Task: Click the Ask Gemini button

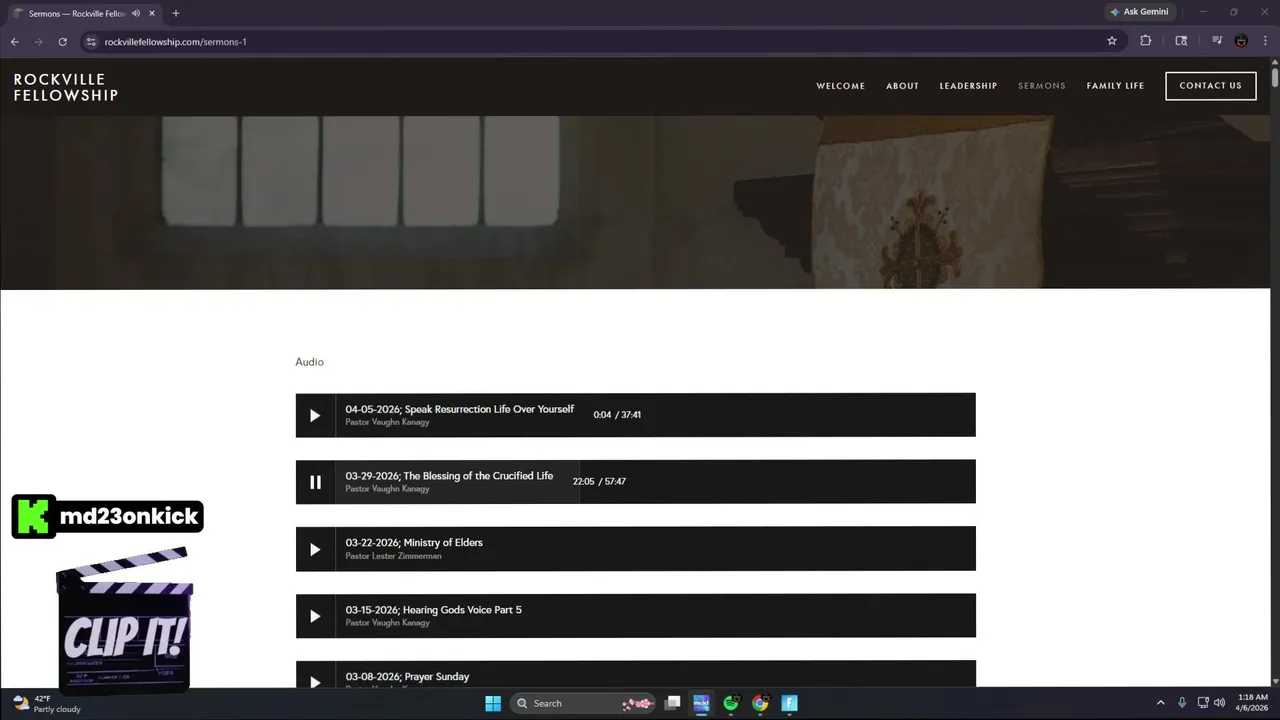Action: point(1139,12)
